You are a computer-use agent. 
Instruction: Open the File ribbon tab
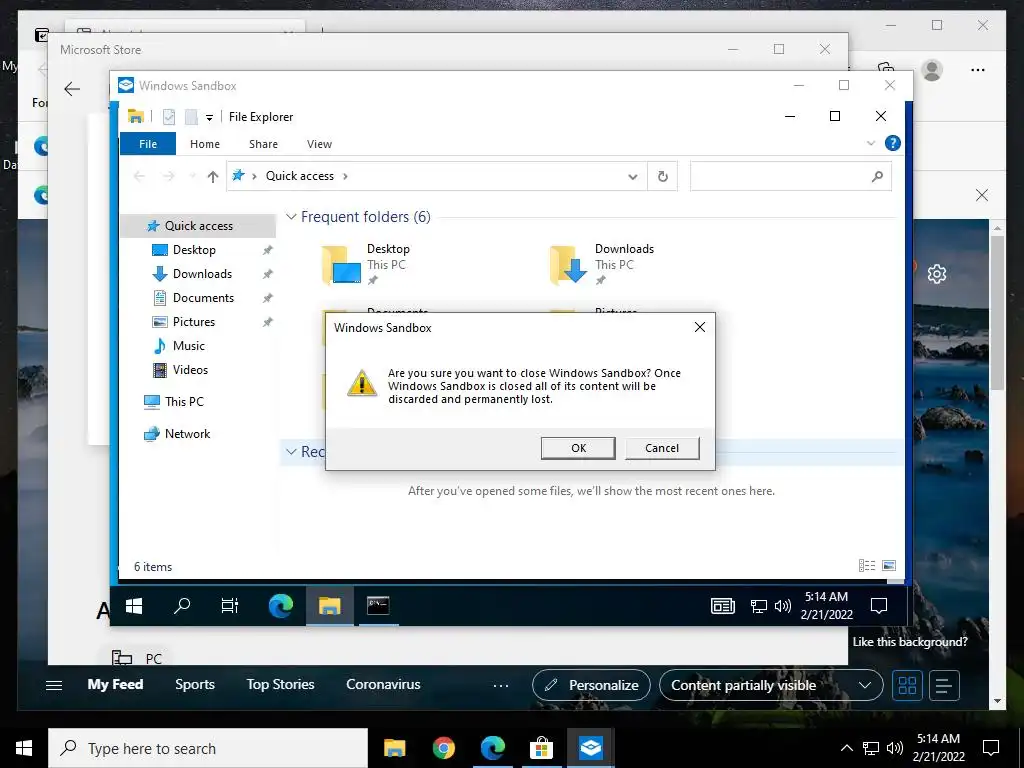148,144
